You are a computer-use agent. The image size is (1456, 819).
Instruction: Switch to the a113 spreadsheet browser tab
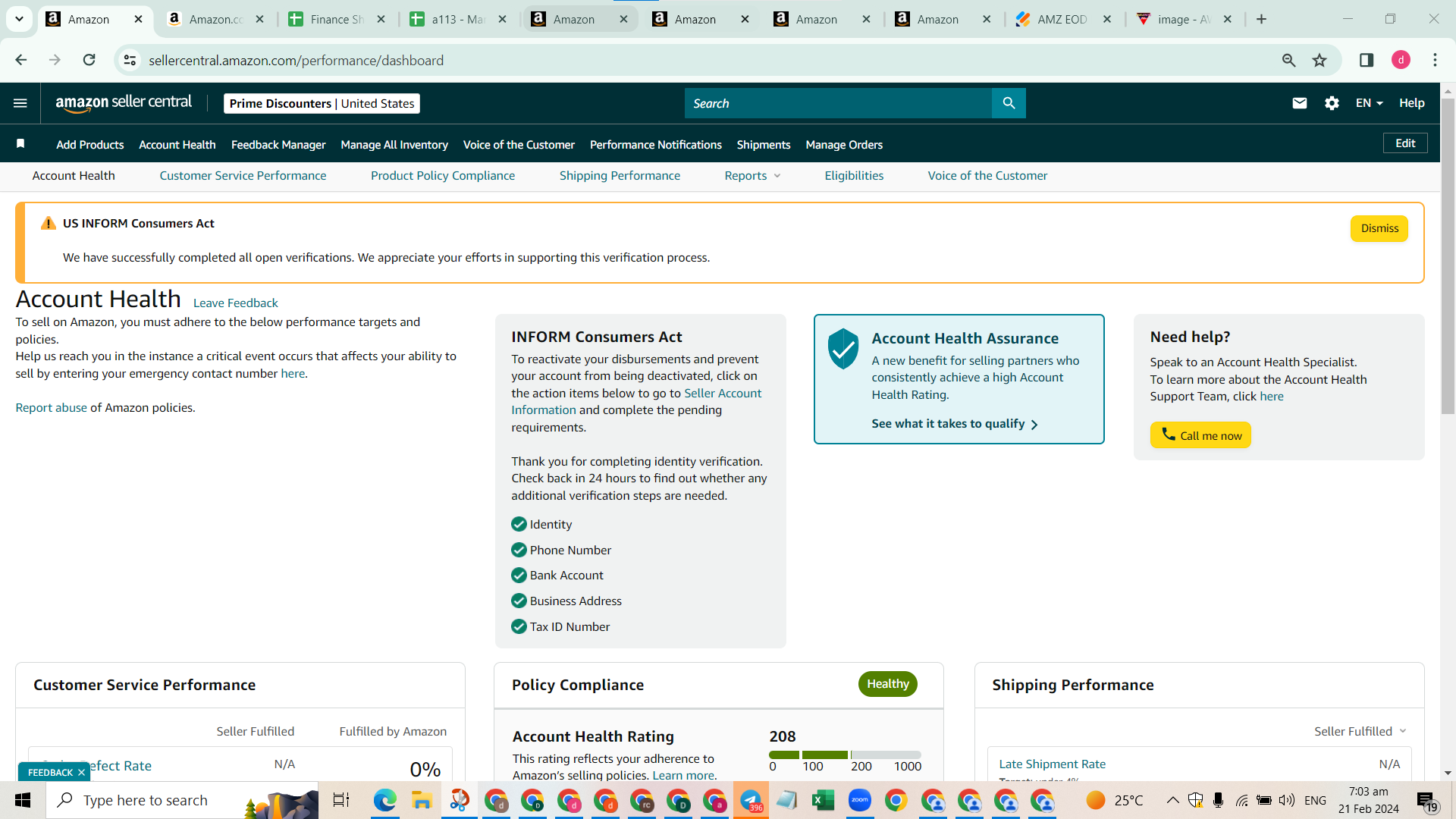(459, 19)
